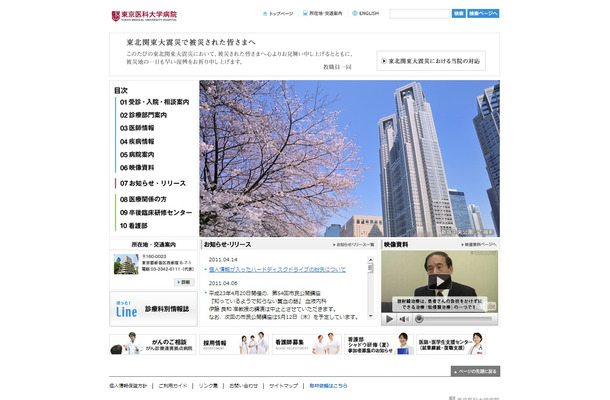Open the ご利用ガイド footer link
This screenshot has width=610, height=400.
(173, 386)
